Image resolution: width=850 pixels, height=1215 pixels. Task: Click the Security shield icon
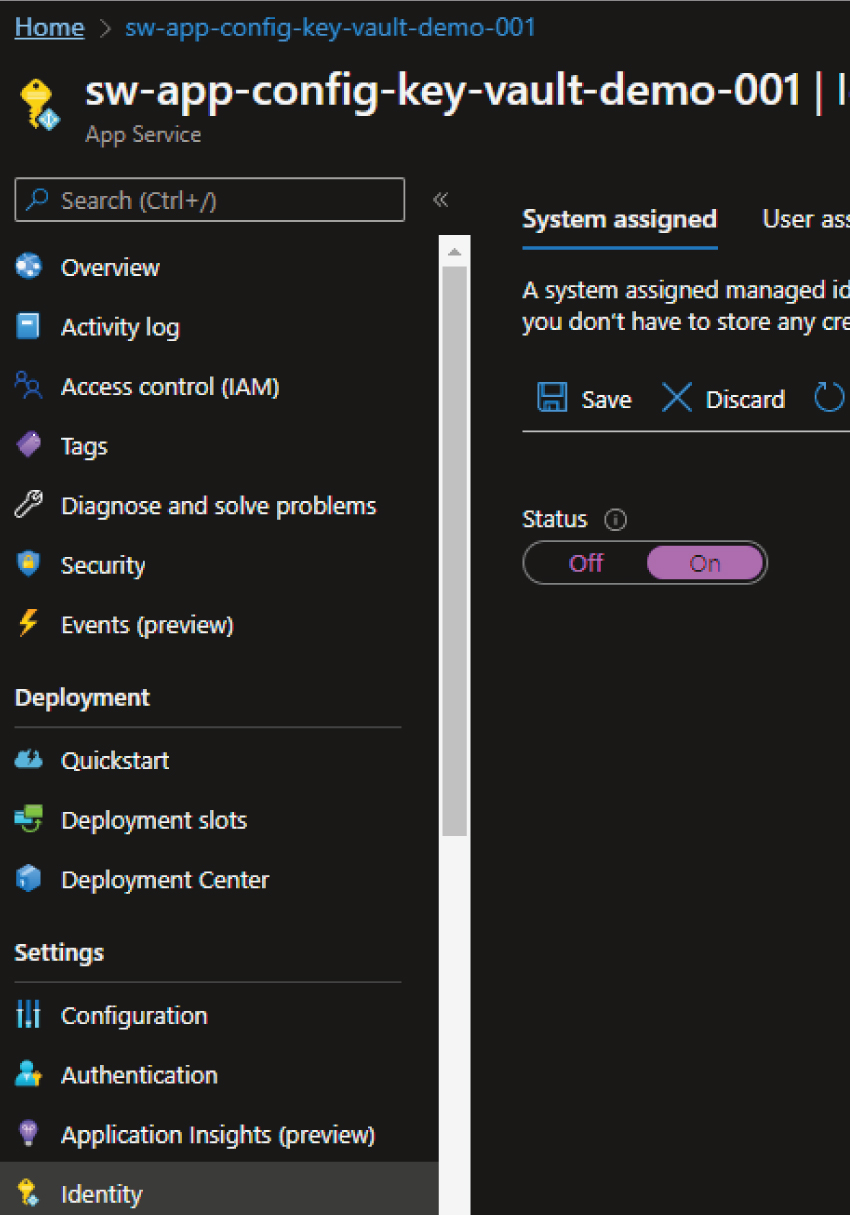[x=28, y=565]
